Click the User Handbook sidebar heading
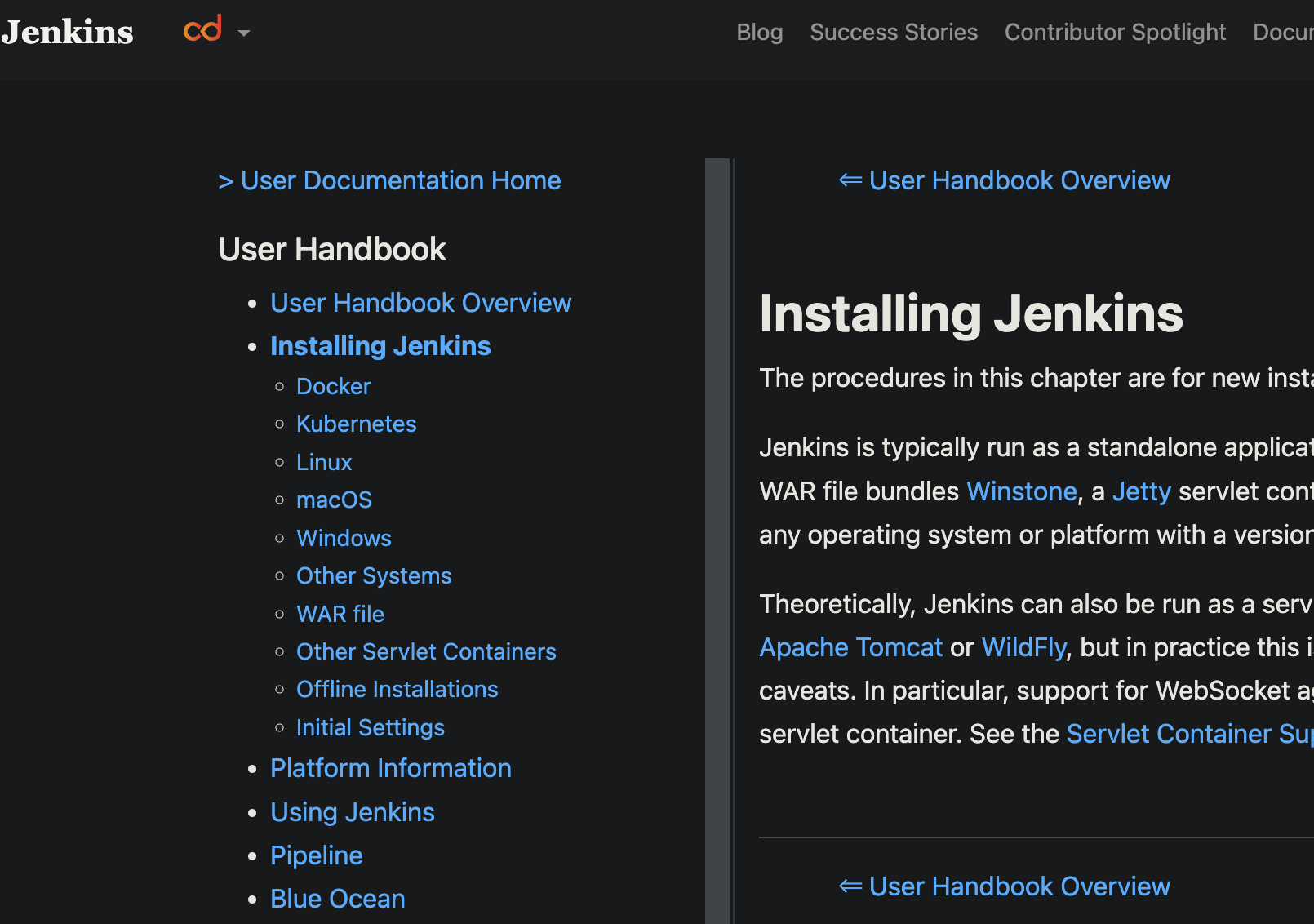 [332, 249]
